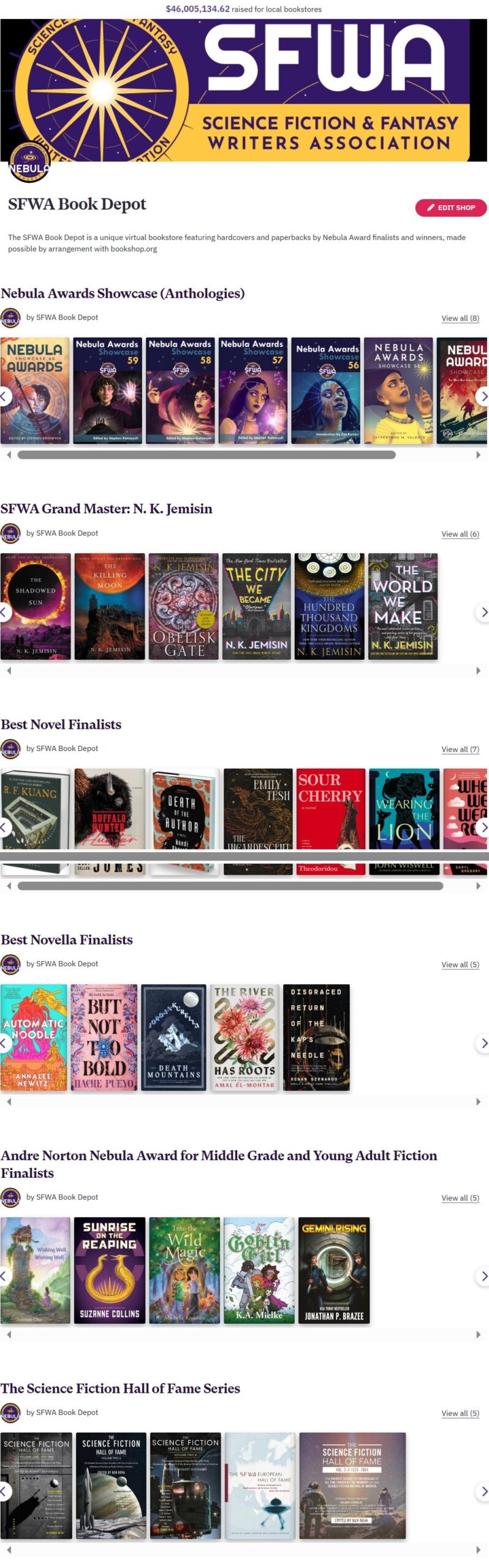Click next arrow in N. K. Jemisin carousel
489x1568 pixels.
pyautogui.click(x=483, y=612)
